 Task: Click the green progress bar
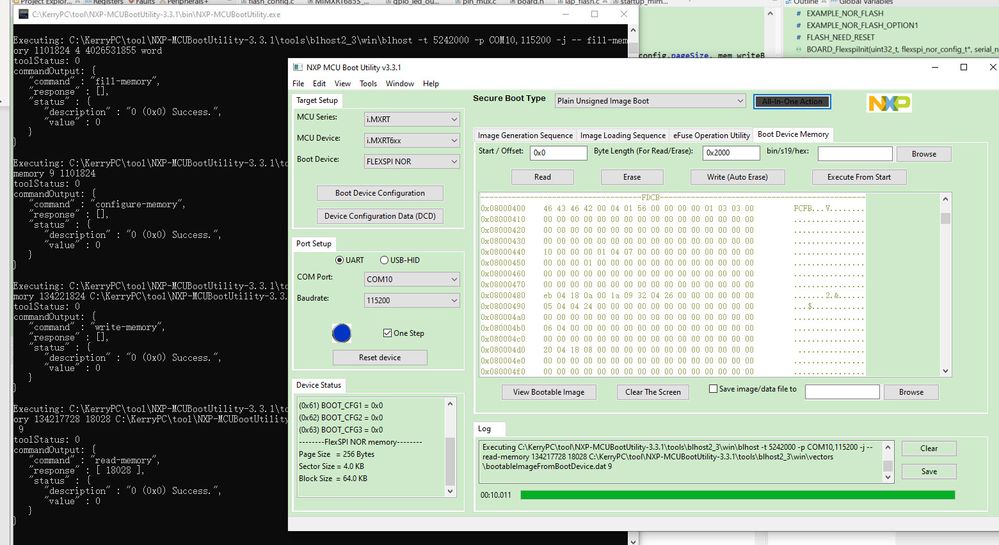click(x=738, y=495)
